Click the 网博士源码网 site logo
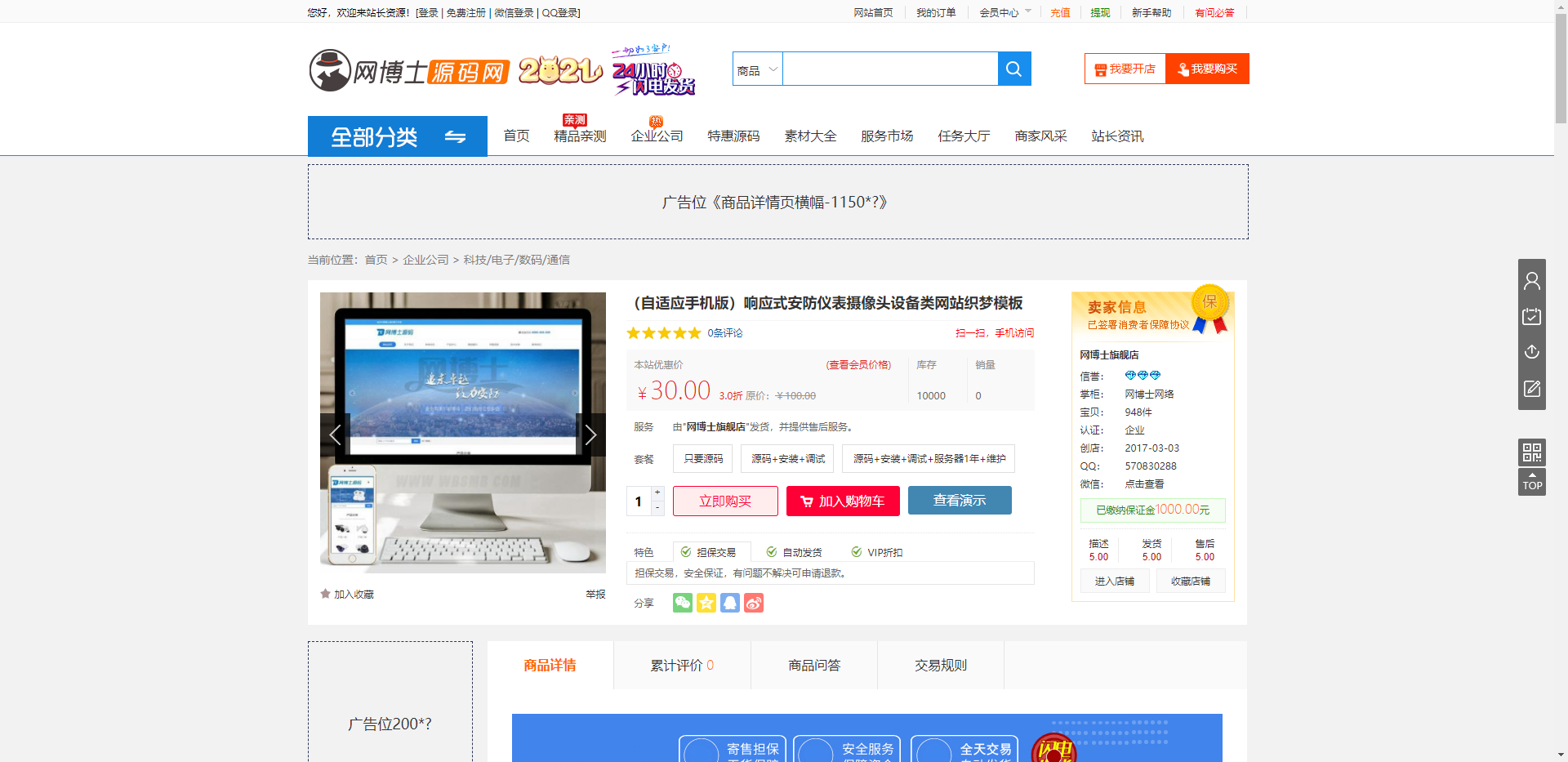Image resolution: width=1568 pixels, height=762 pixels. tap(409, 71)
